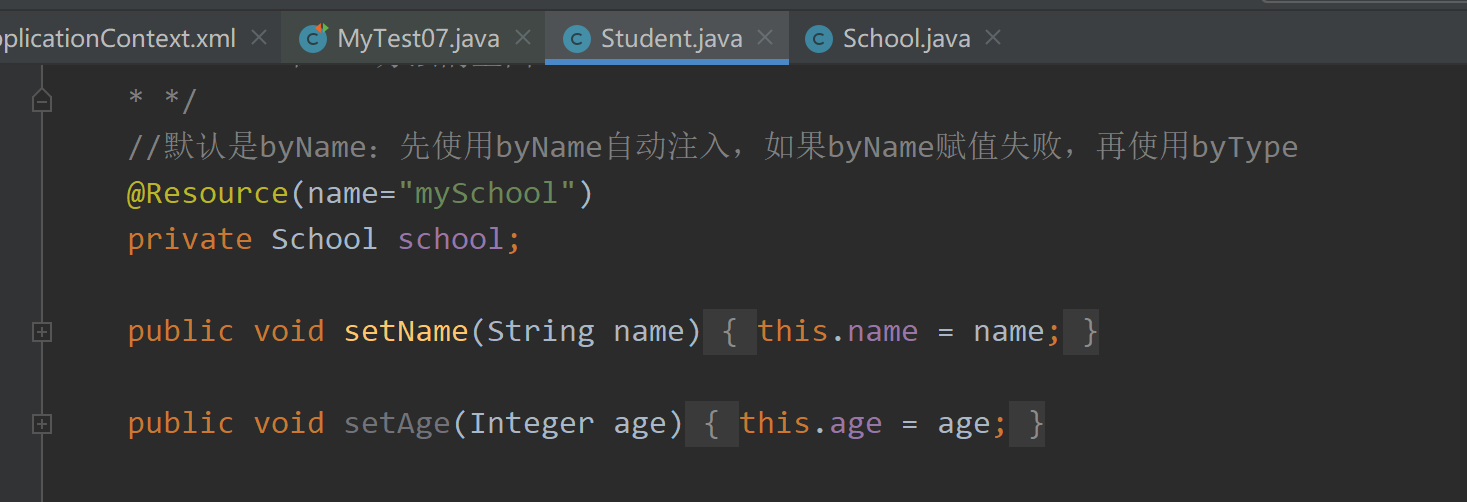1467x502 pixels.
Task: Click the setName method name
Action: click(406, 331)
